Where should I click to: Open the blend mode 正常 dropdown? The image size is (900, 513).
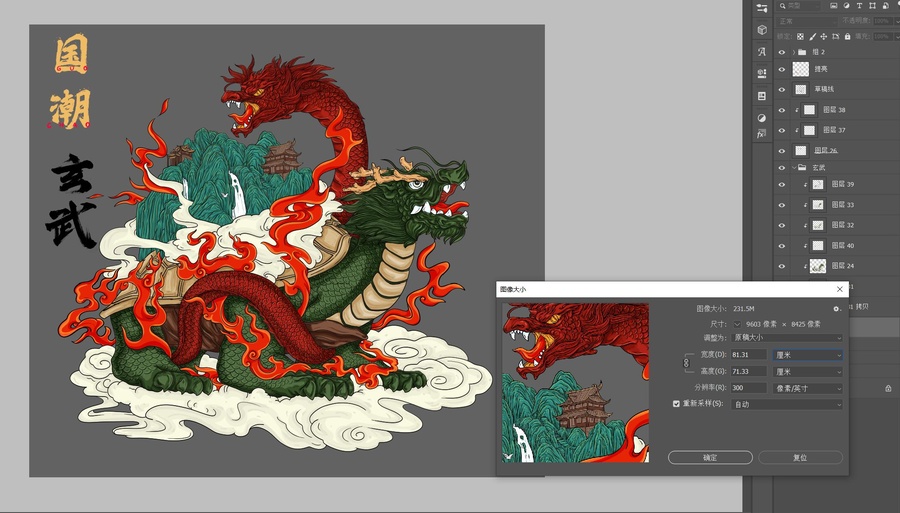point(806,21)
